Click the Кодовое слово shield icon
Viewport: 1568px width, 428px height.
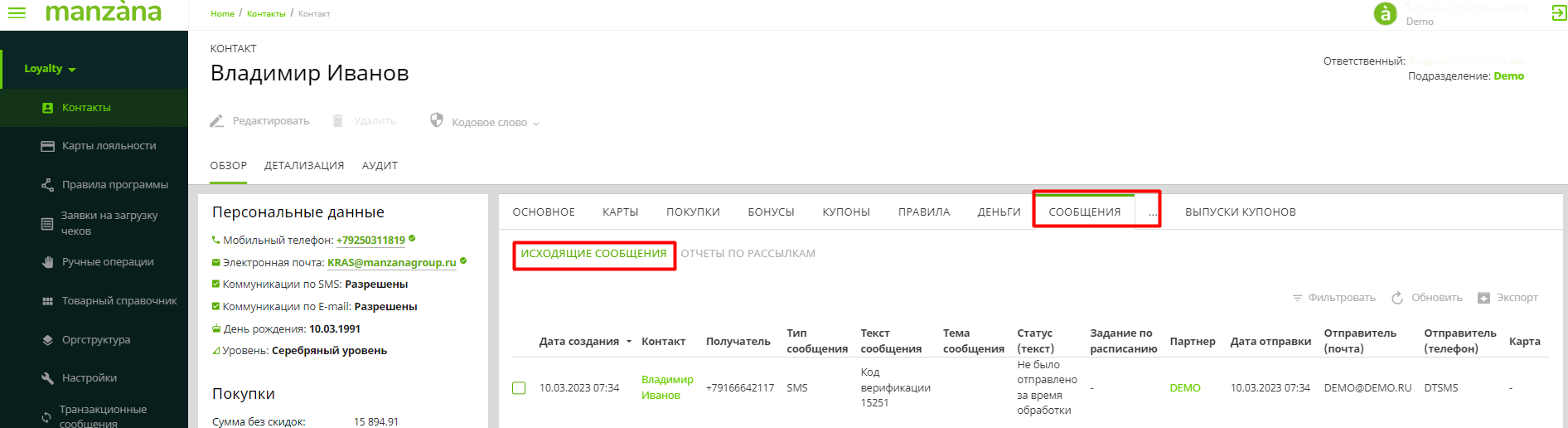tap(437, 120)
